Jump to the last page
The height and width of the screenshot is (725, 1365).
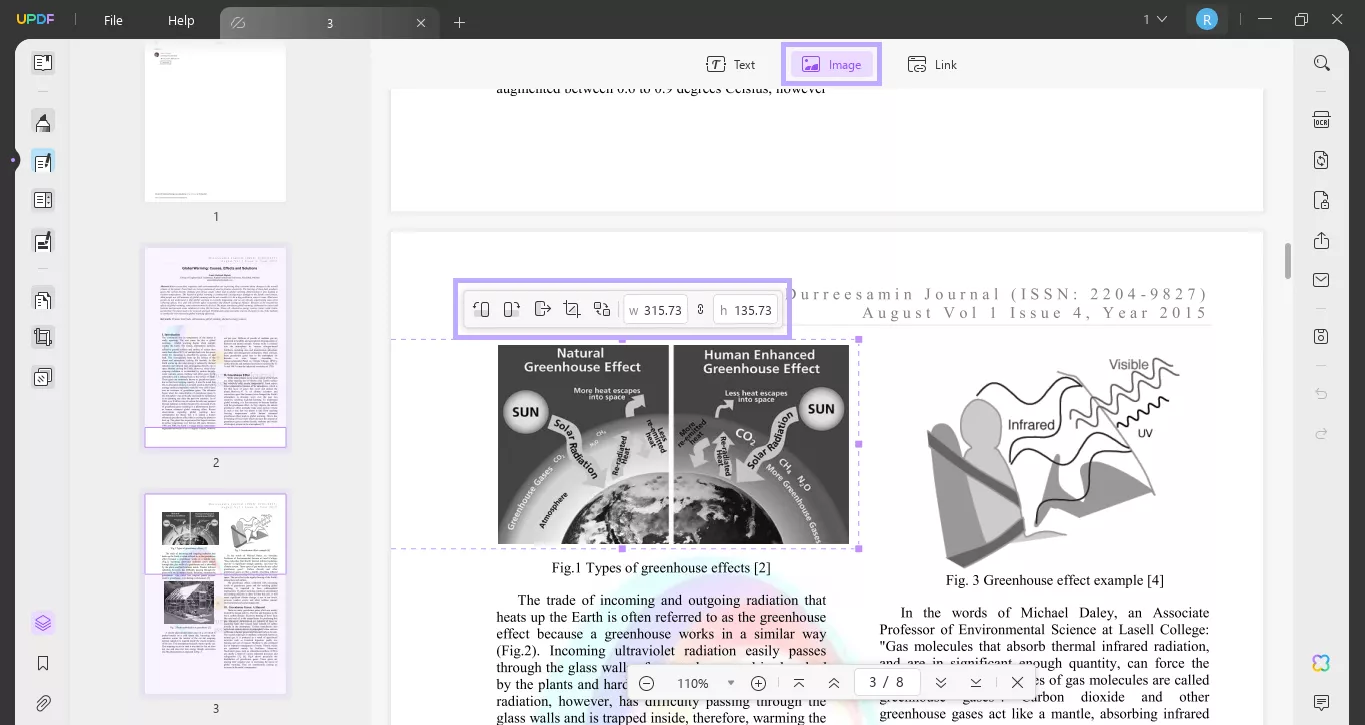pyautogui.click(x=975, y=683)
